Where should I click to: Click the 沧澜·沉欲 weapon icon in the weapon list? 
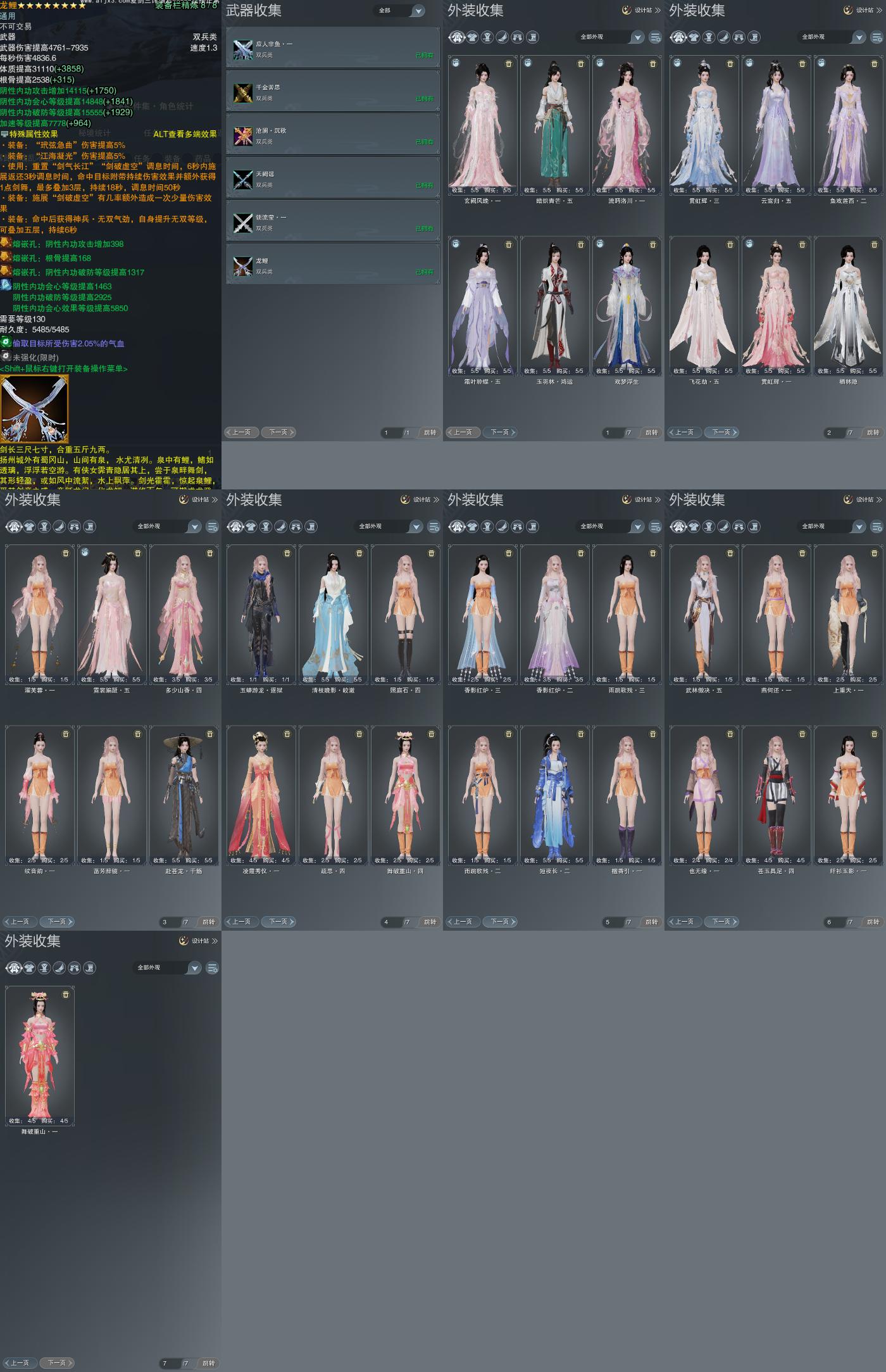click(x=243, y=136)
